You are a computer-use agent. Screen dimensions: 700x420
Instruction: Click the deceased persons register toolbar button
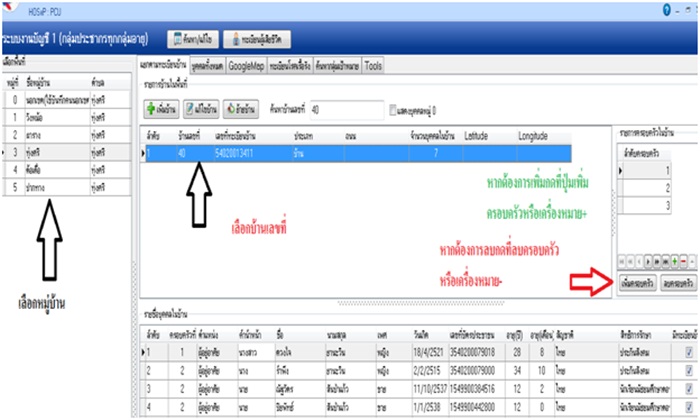point(258,39)
